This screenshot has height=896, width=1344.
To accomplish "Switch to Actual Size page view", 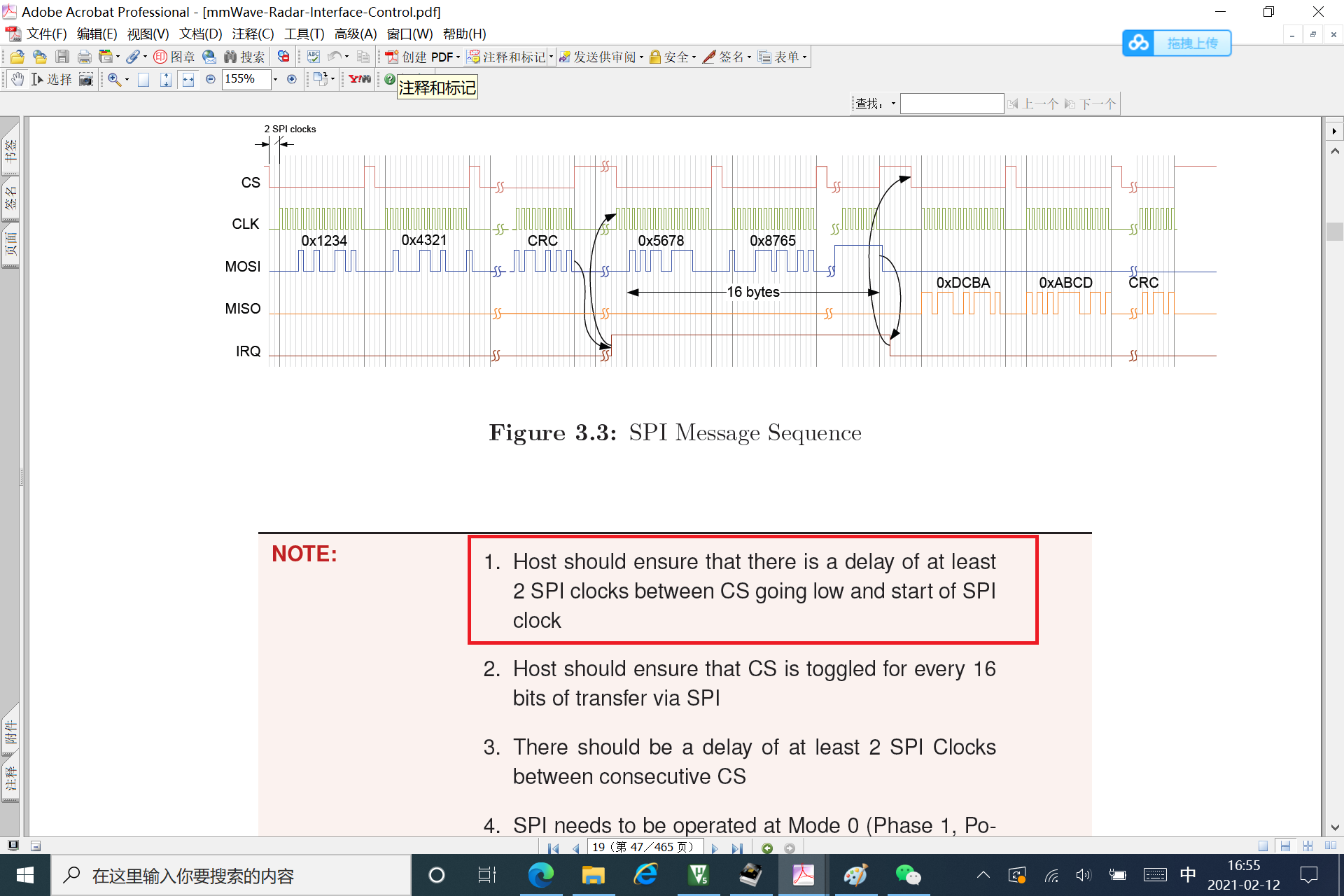I will [143, 79].
